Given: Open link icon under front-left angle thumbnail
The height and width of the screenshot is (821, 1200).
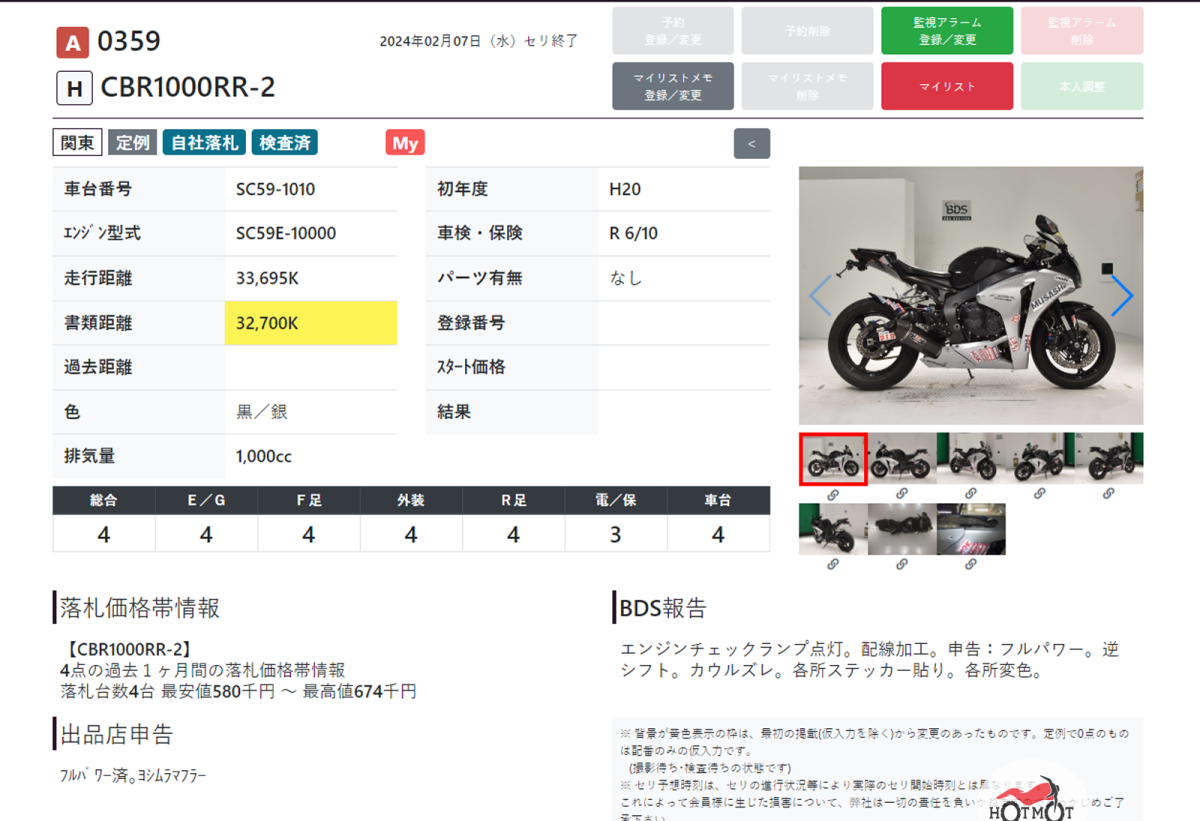Looking at the screenshot, I should click(1040, 493).
